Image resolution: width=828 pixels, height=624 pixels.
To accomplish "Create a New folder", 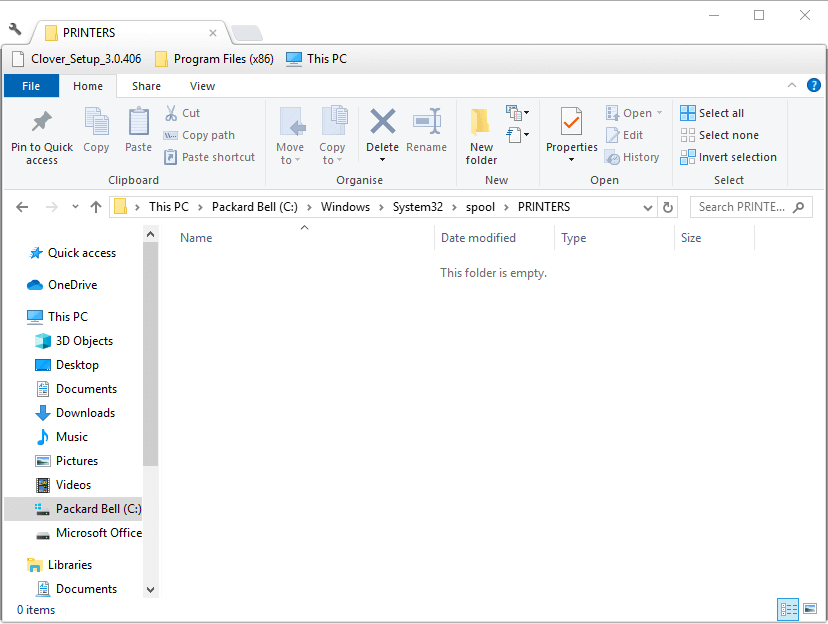I will click(x=481, y=136).
